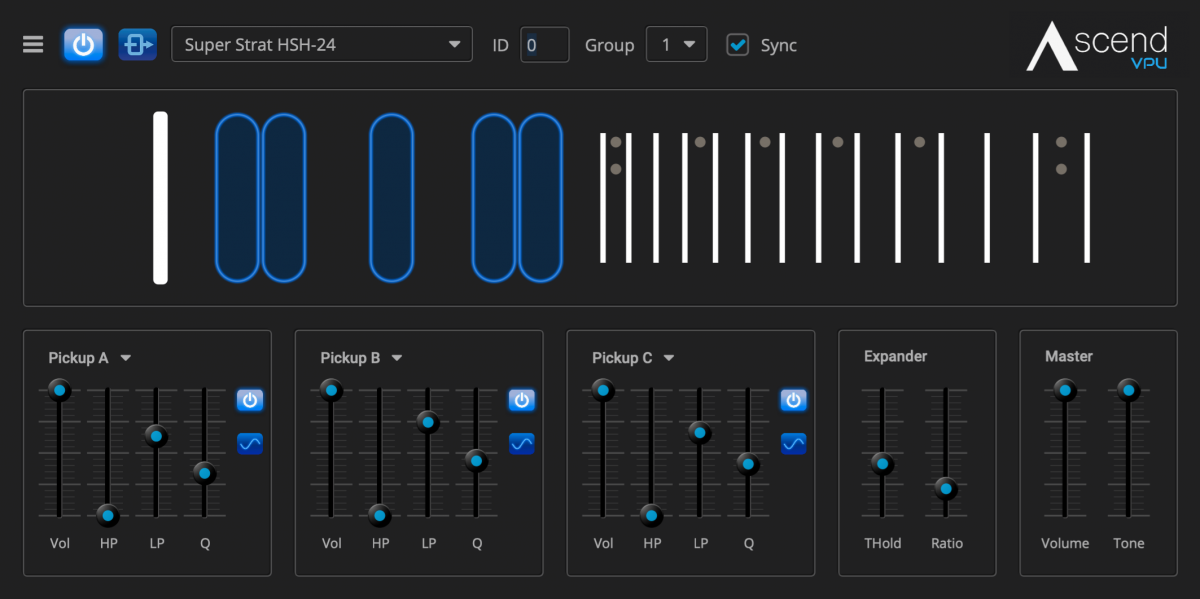Open the Group dropdown
1200x599 pixels.
[x=677, y=45]
